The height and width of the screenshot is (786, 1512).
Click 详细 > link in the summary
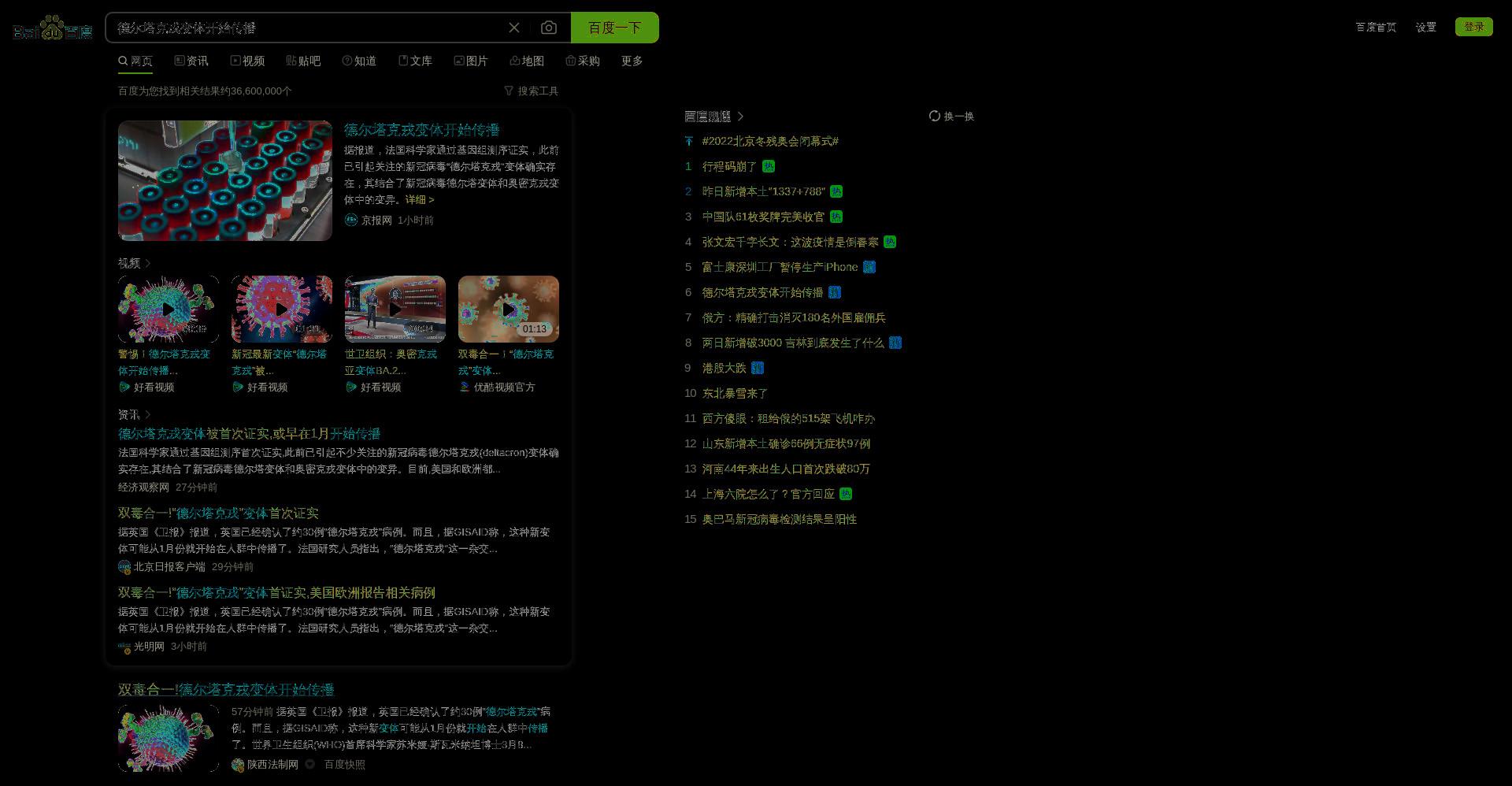click(420, 200)
